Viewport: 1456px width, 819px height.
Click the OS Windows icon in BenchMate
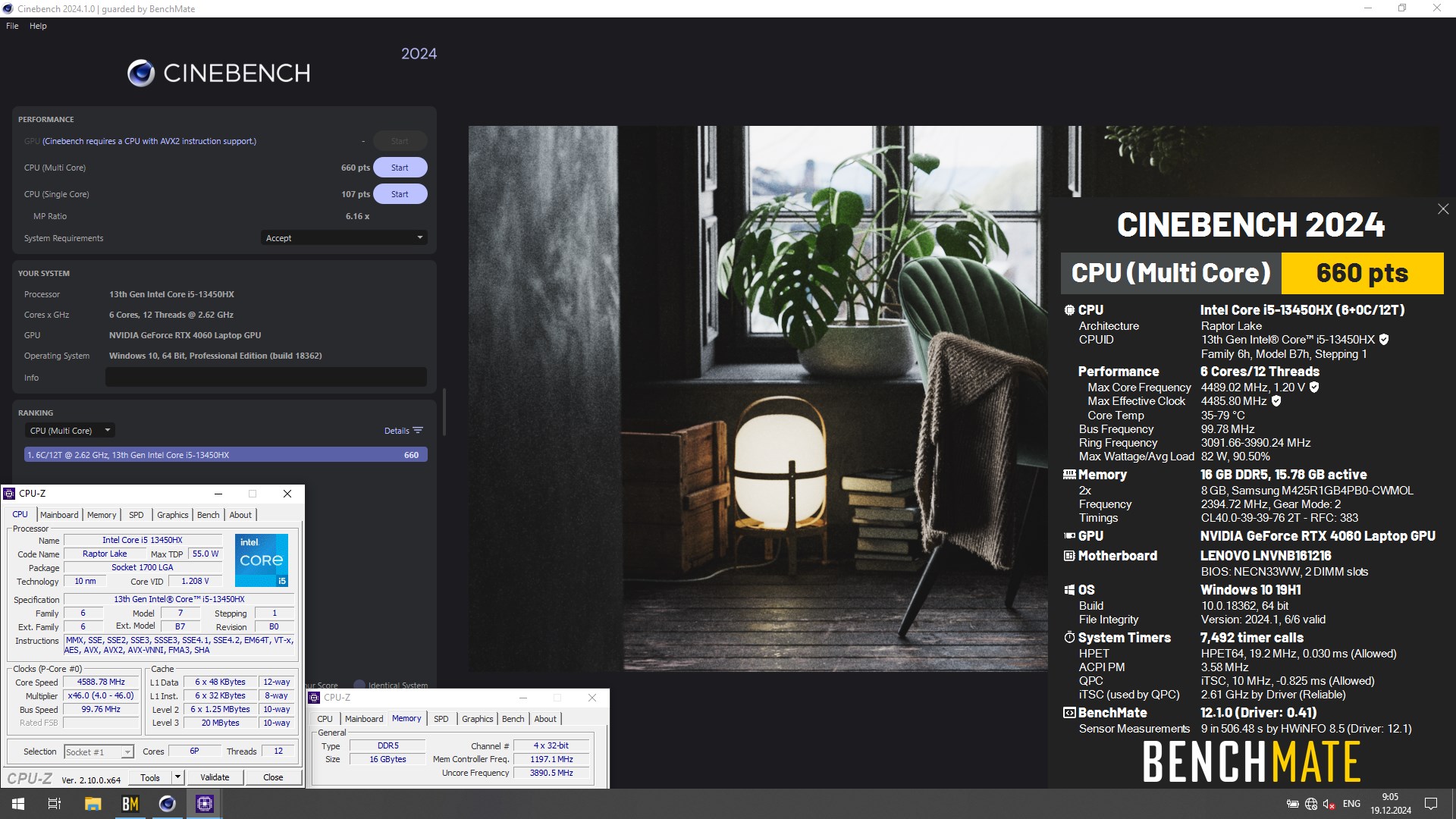1069,590
